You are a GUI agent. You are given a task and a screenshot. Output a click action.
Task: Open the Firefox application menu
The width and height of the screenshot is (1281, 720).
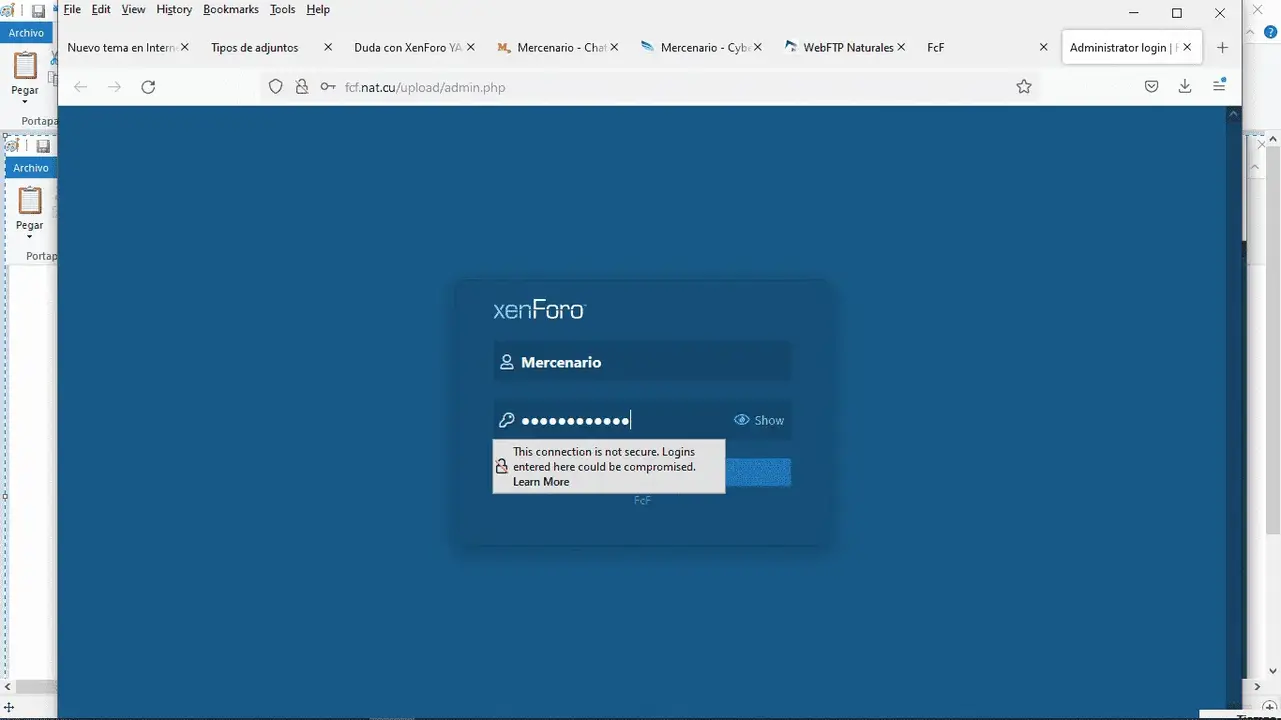point(1219,86)
